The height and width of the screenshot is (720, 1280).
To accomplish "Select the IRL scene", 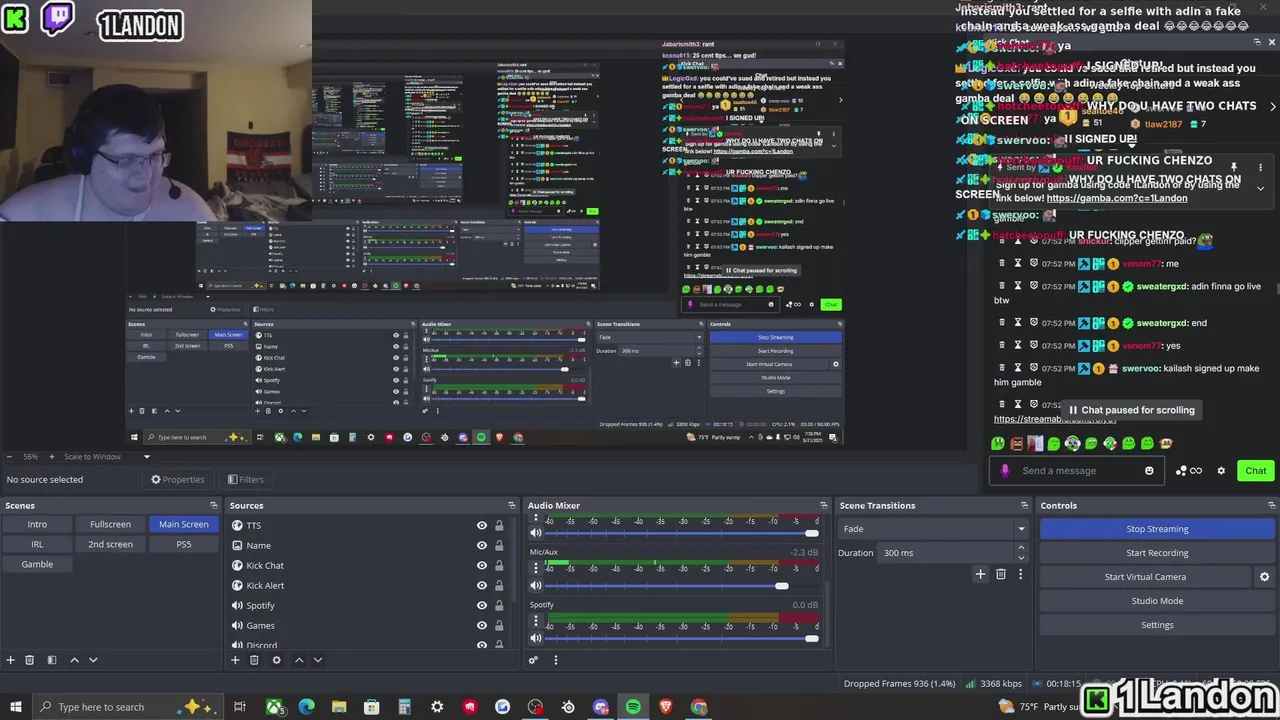I will 37,544.
